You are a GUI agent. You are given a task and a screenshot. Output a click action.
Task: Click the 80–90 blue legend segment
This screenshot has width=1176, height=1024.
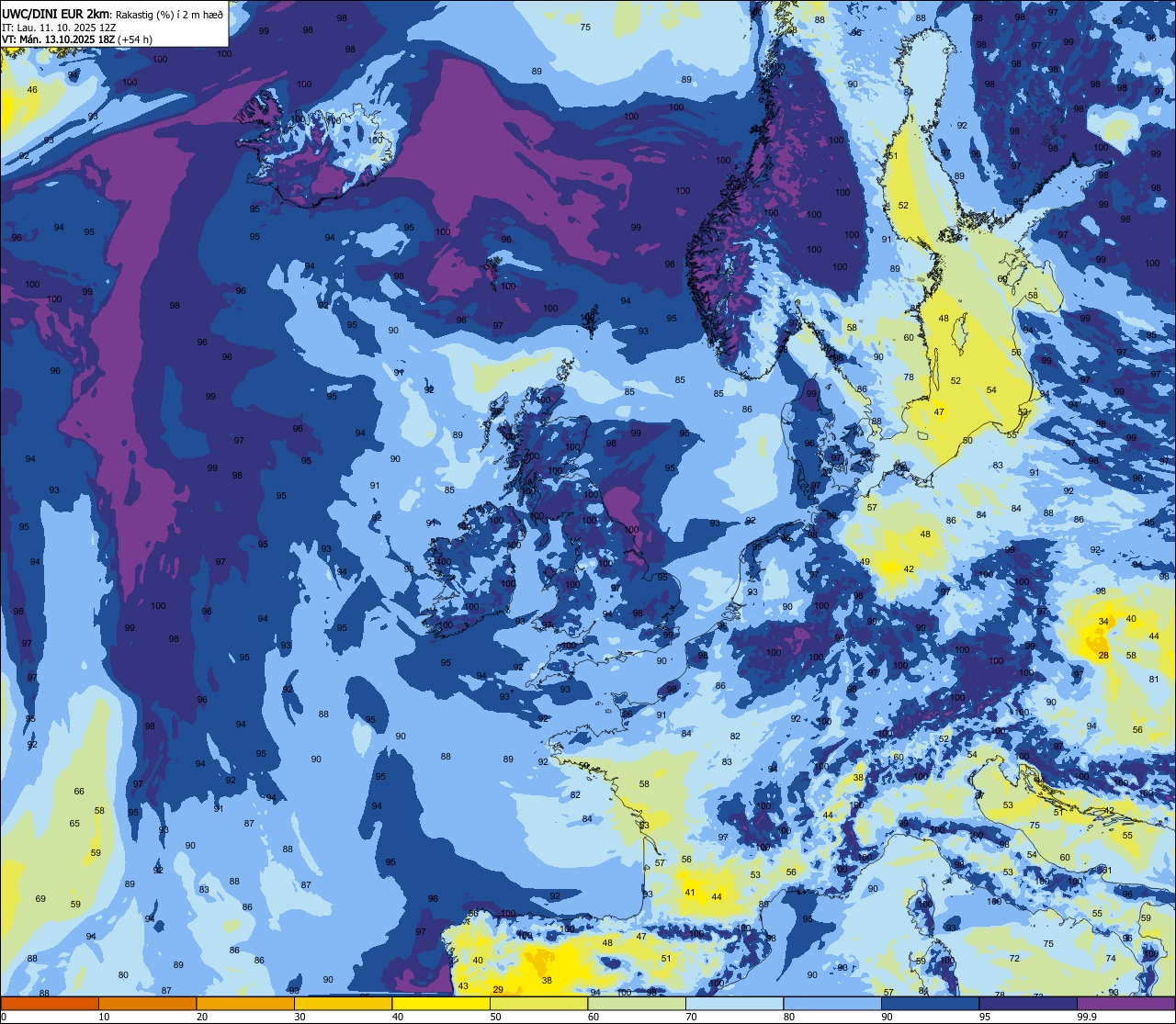pos(832,1003)
